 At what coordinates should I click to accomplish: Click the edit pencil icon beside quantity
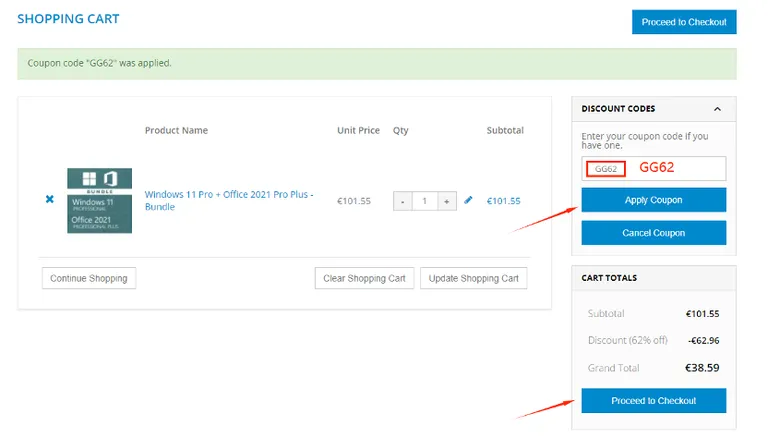pos(468,200)
